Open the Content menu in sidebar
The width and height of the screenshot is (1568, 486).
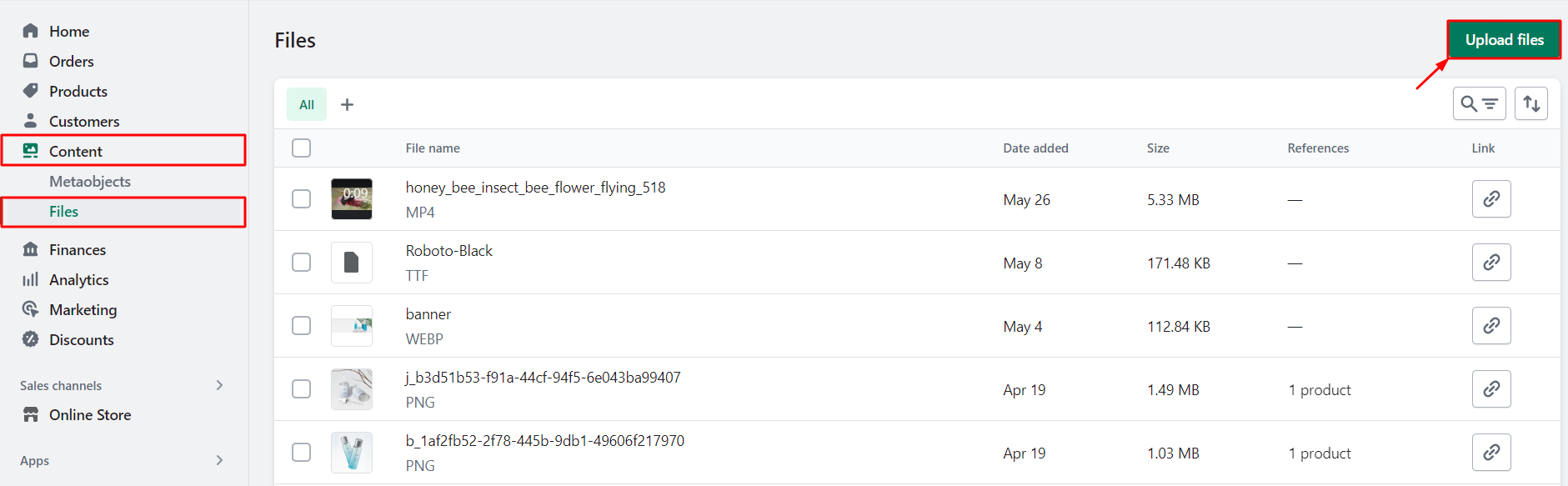tap(75, 151)
